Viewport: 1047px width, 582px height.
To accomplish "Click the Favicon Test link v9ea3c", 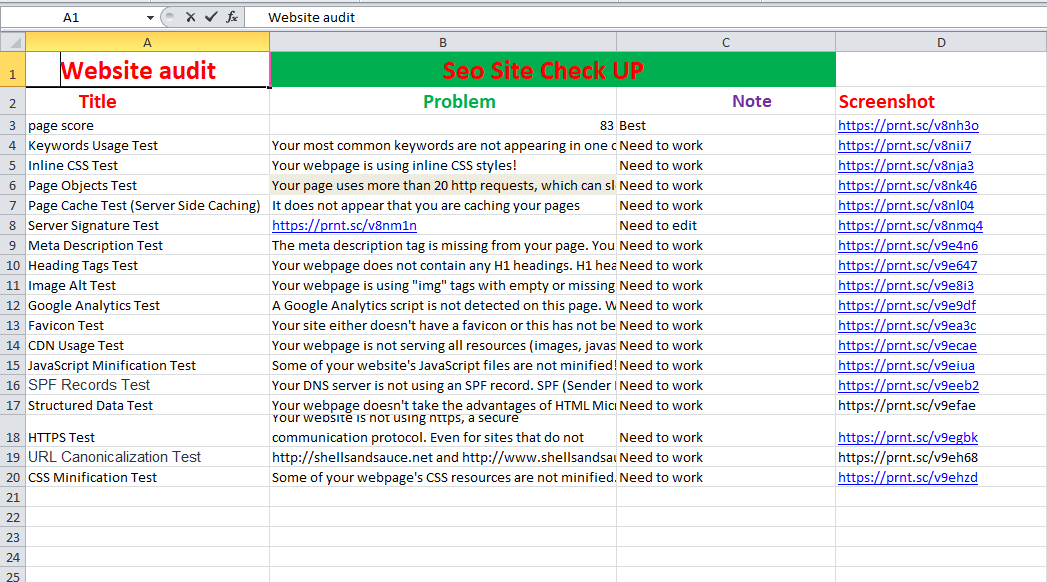I will pyautogui.click(x=908, y=325).
